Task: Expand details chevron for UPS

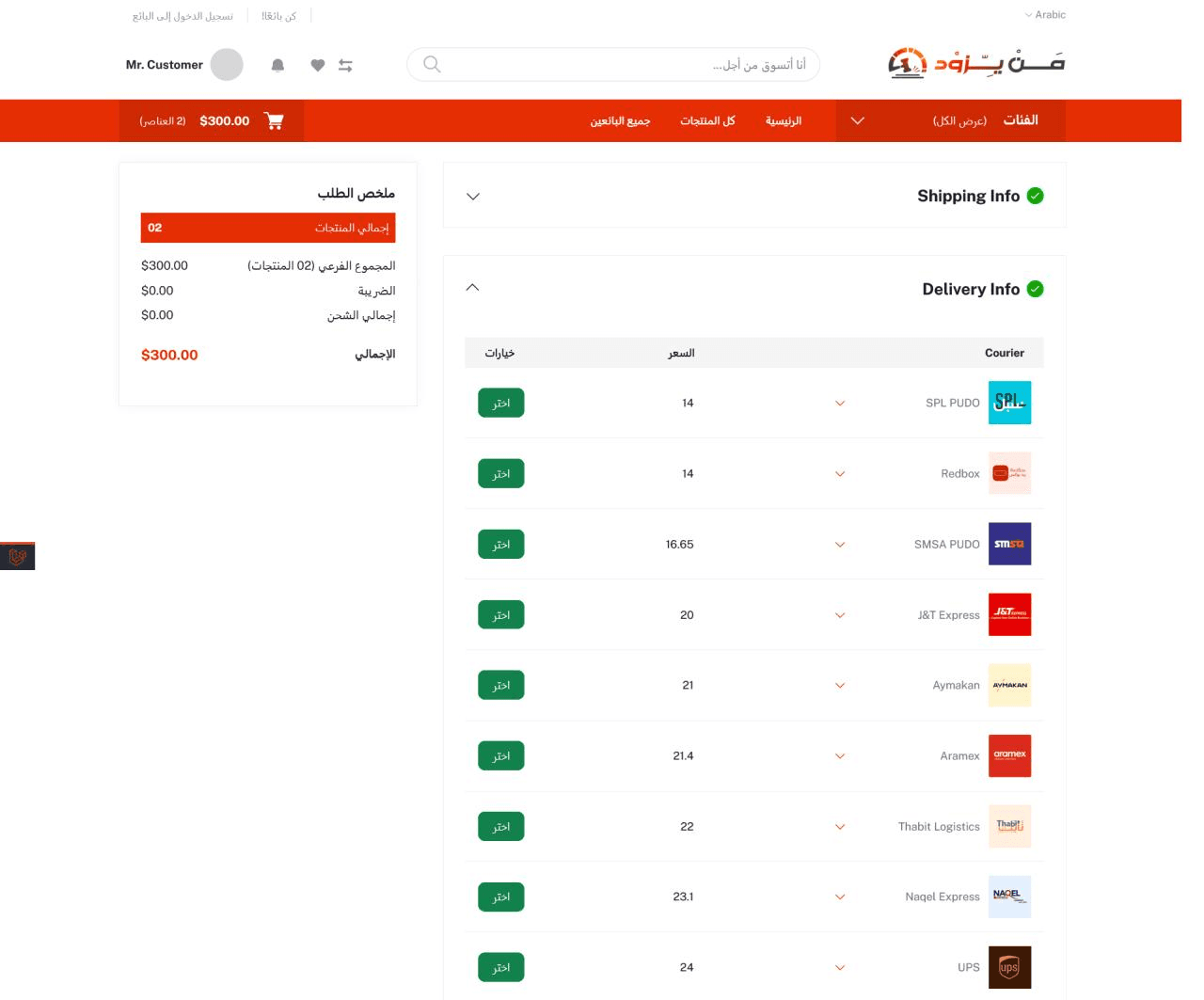Action: coord(840,967)
